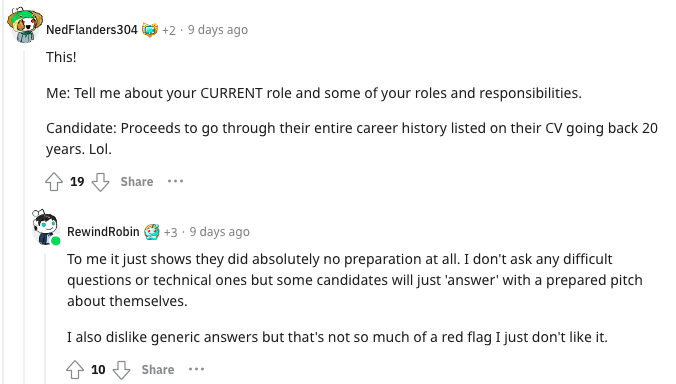Click the award badge beside NedFlanders304
Viewport: 676px width, 384px height.
pos(150,30)
